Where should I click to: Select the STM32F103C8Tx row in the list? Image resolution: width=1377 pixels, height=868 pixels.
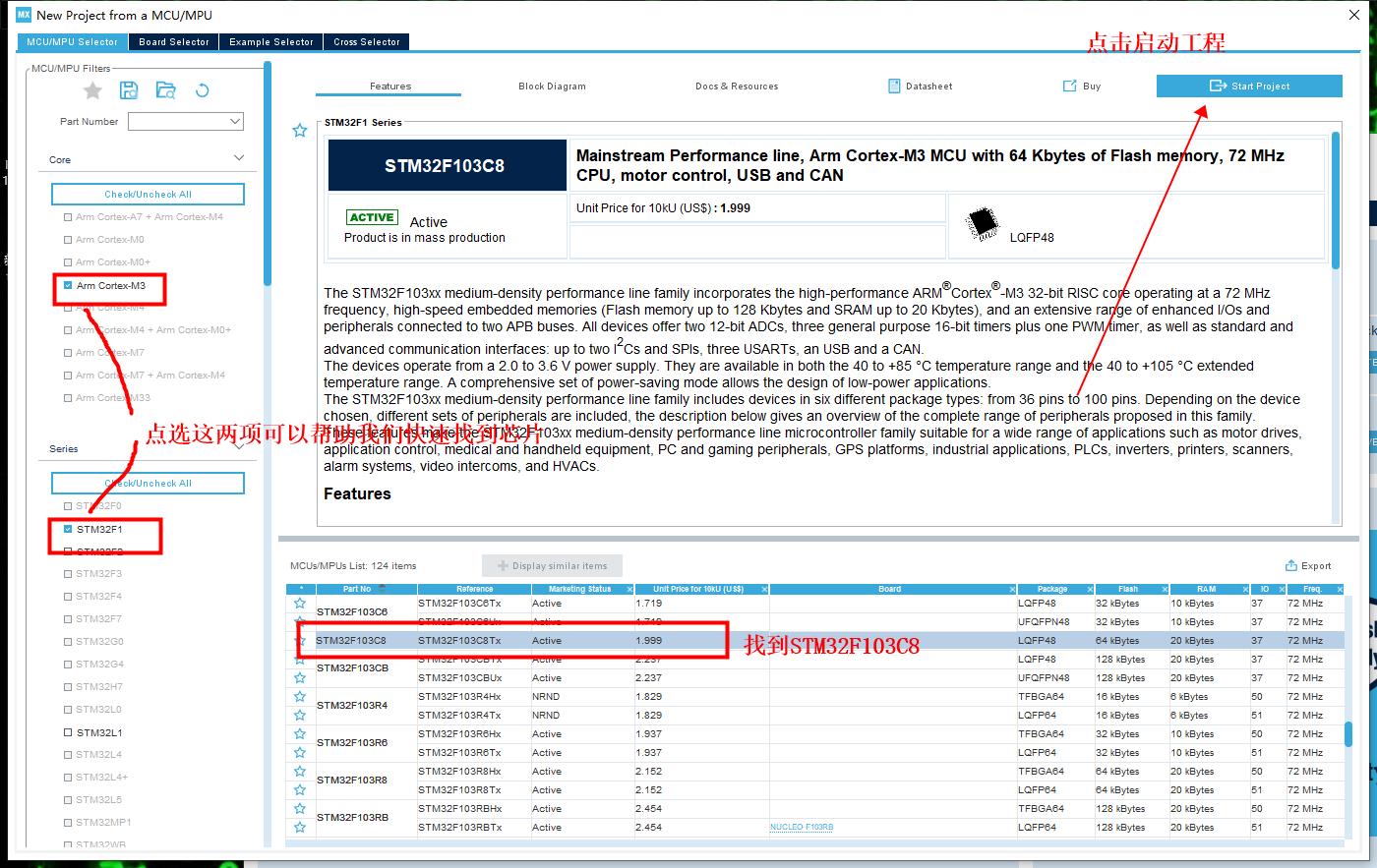pos(816,640)
